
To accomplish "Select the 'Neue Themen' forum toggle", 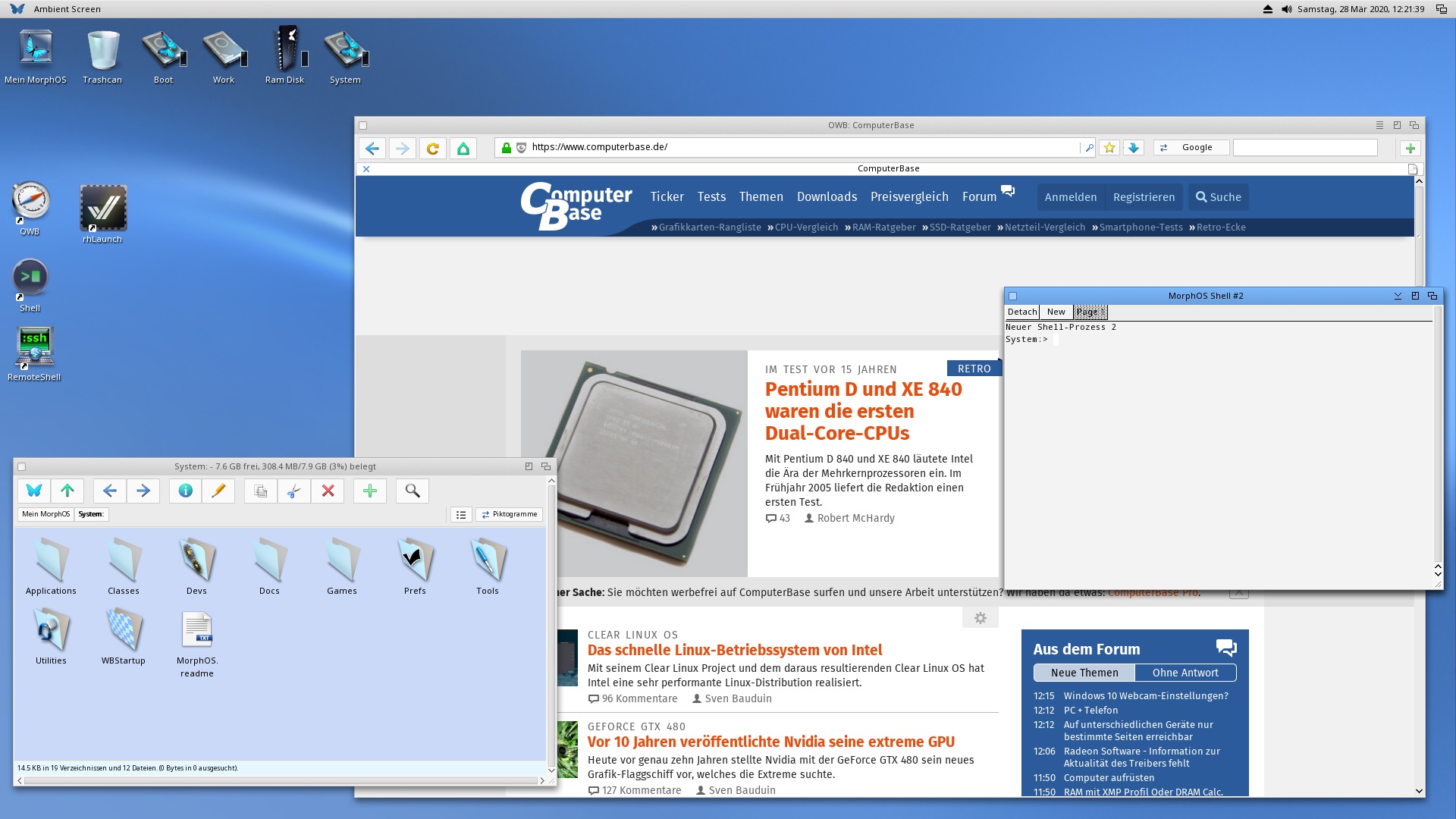I will tap(1084, 673).
